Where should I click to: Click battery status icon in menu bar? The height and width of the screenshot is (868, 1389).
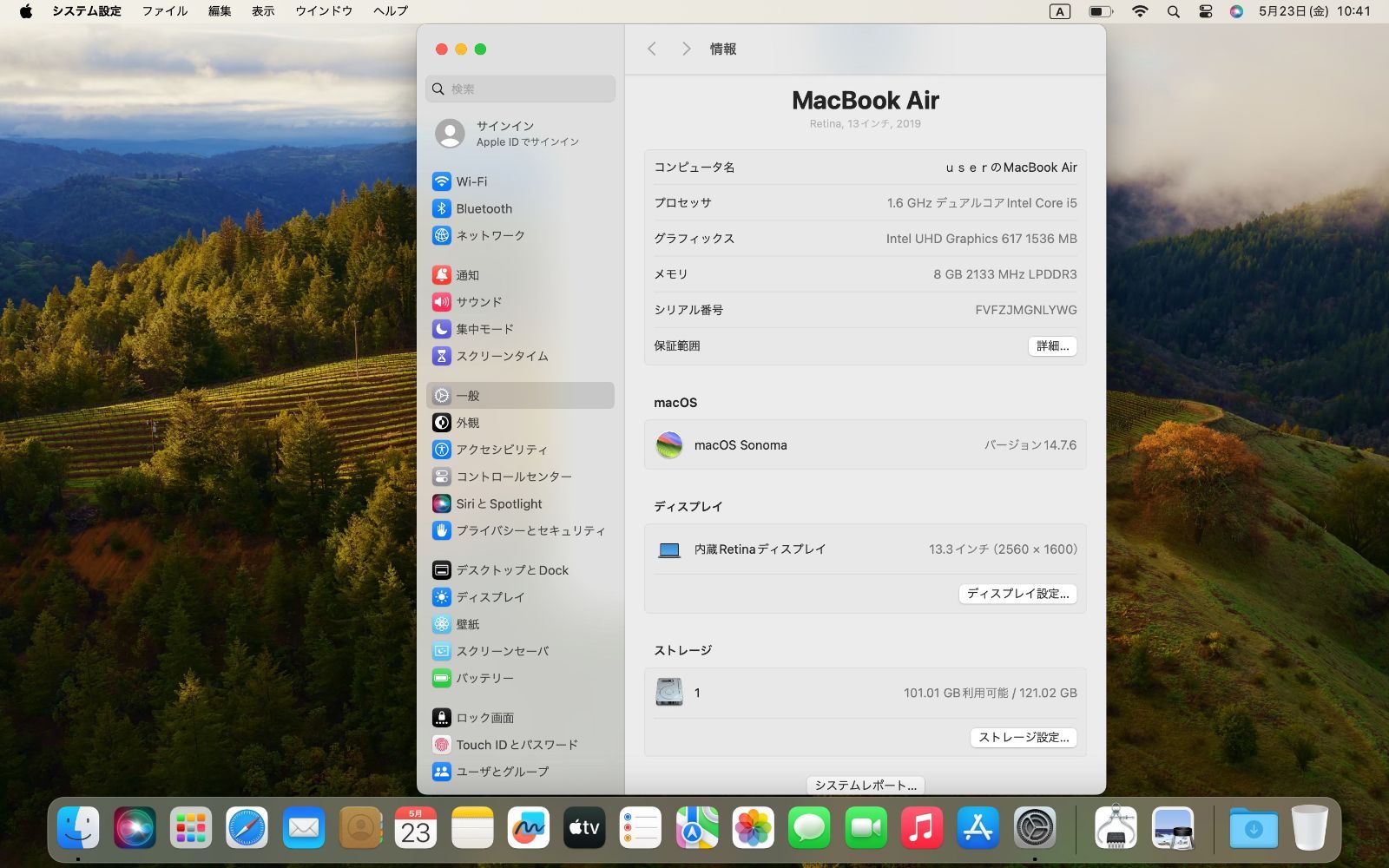[x=1101, y=11]
